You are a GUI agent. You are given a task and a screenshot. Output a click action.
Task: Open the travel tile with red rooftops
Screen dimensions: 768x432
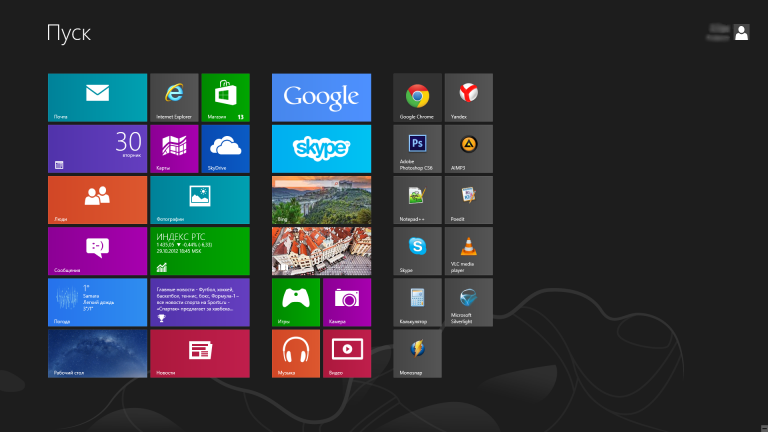click(x=321, y=251)
